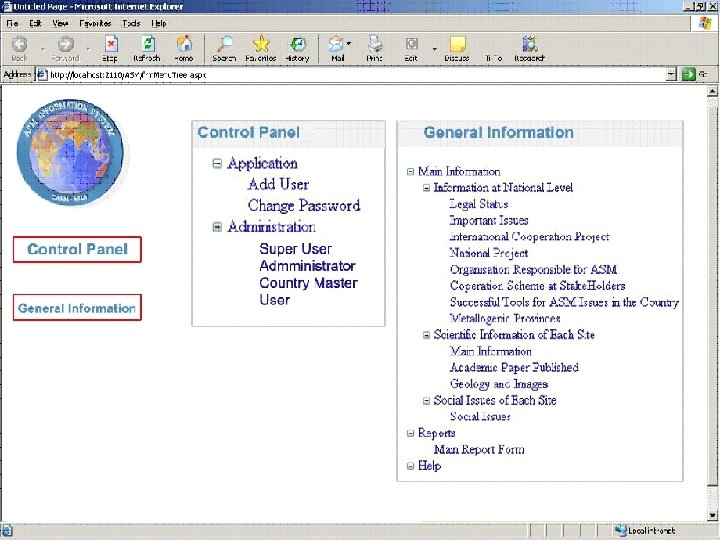Open the Favorites menu

[95, 23]
